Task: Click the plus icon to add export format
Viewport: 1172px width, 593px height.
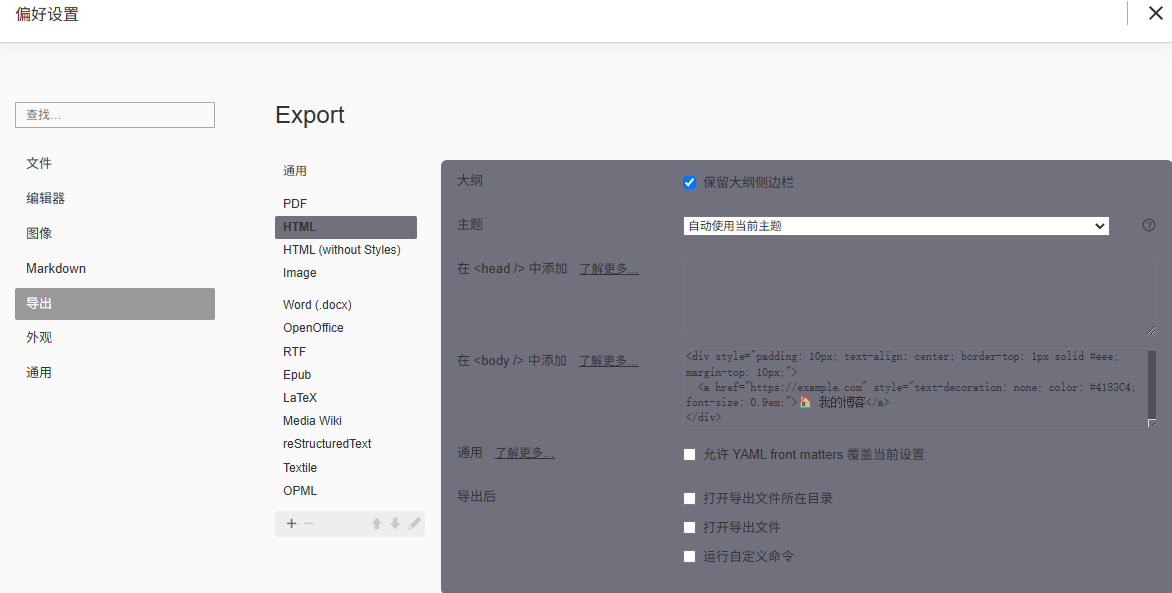Action: click(x=292, y=523)
